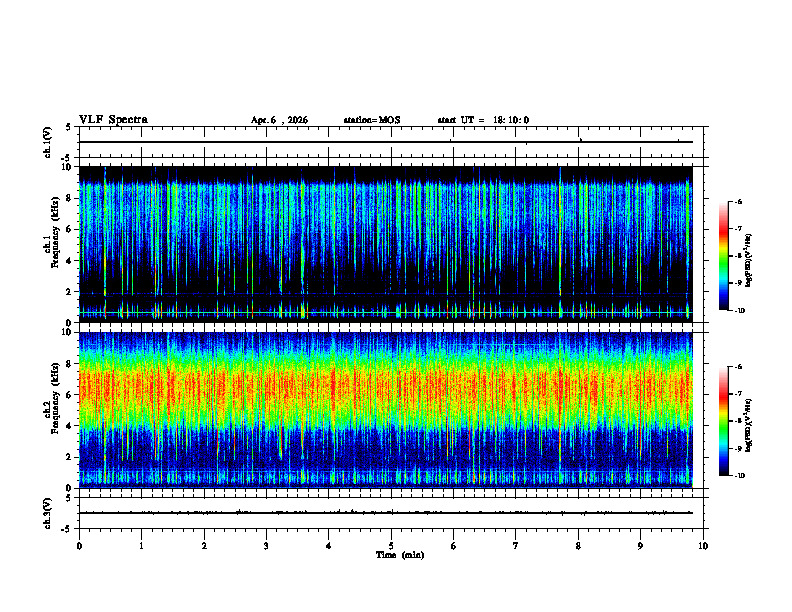The image size is (792, 612).
Task: Click the ch.1(V) waveform axis label
Action: 48,142
